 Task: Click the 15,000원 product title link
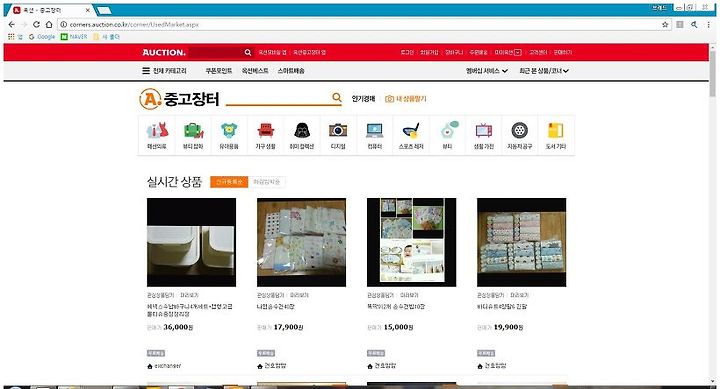coord(396,306)
